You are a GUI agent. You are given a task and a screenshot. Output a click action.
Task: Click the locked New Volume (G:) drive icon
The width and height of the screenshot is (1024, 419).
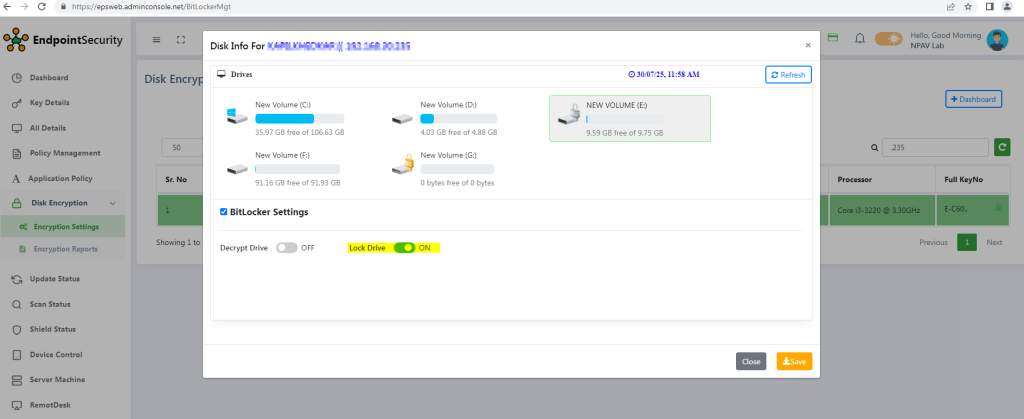click(403, 168)
